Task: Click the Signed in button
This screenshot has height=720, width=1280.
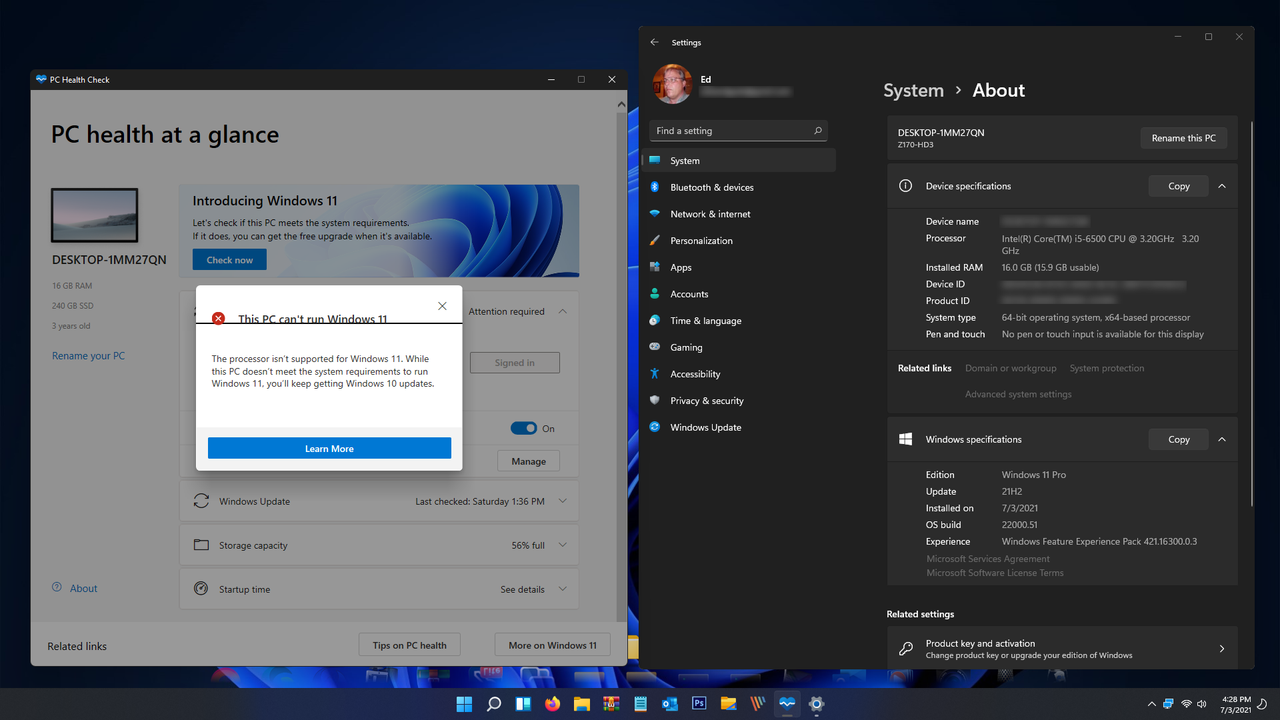Action: pos(514,363)
